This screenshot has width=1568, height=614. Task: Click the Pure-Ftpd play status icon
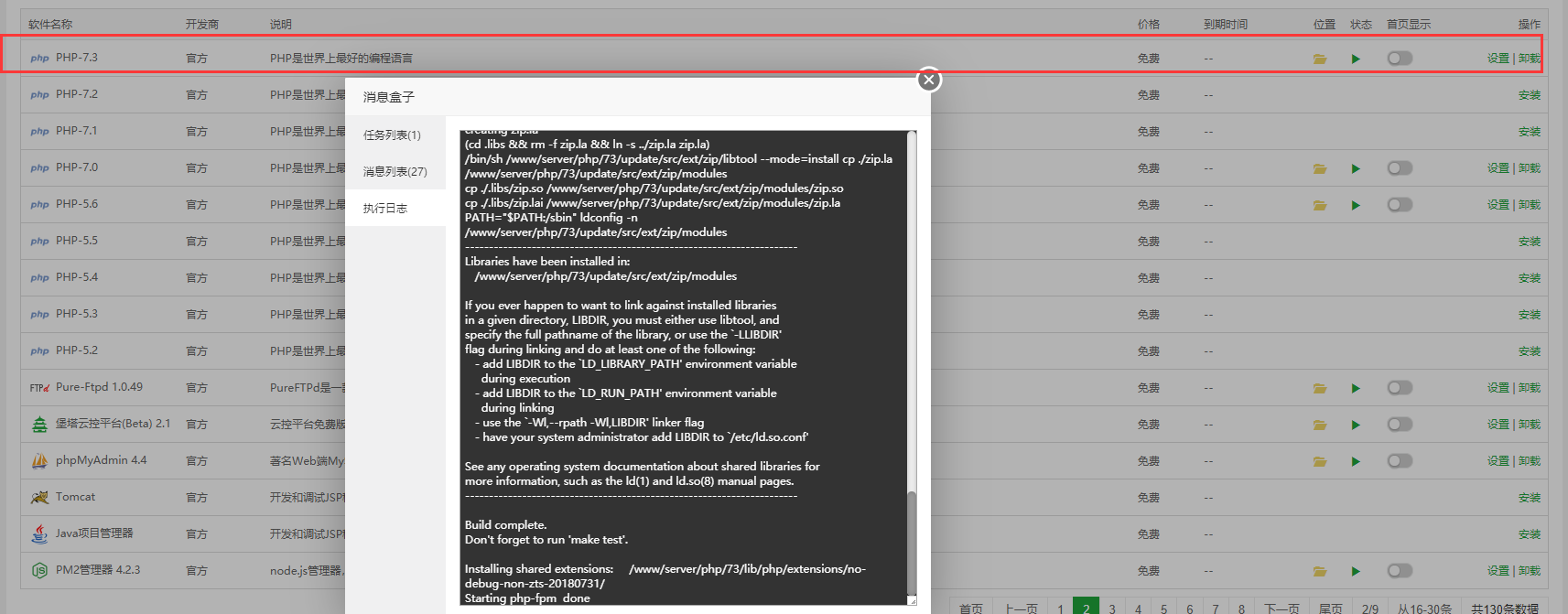pyautogui.click(x=1356, y=388)
